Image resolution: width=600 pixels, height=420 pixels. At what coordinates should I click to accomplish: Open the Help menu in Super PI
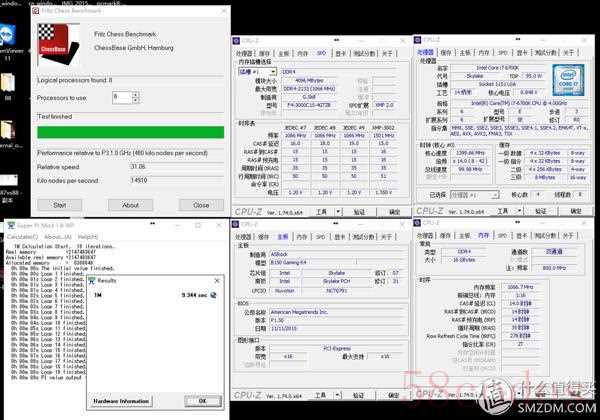click(88, 237)
